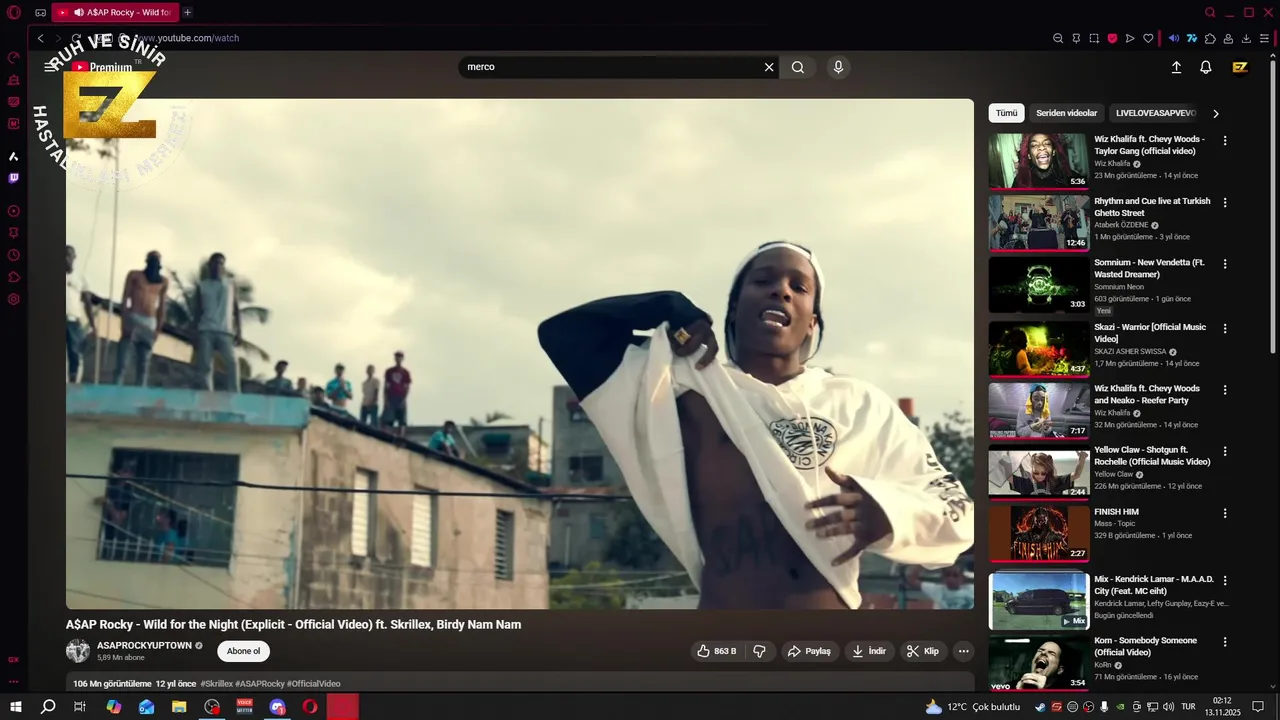This screenshot has height=720, width=1280.
Task: Open the ASAPROCKYUPTOWN channel link
Action: [144, 646]
